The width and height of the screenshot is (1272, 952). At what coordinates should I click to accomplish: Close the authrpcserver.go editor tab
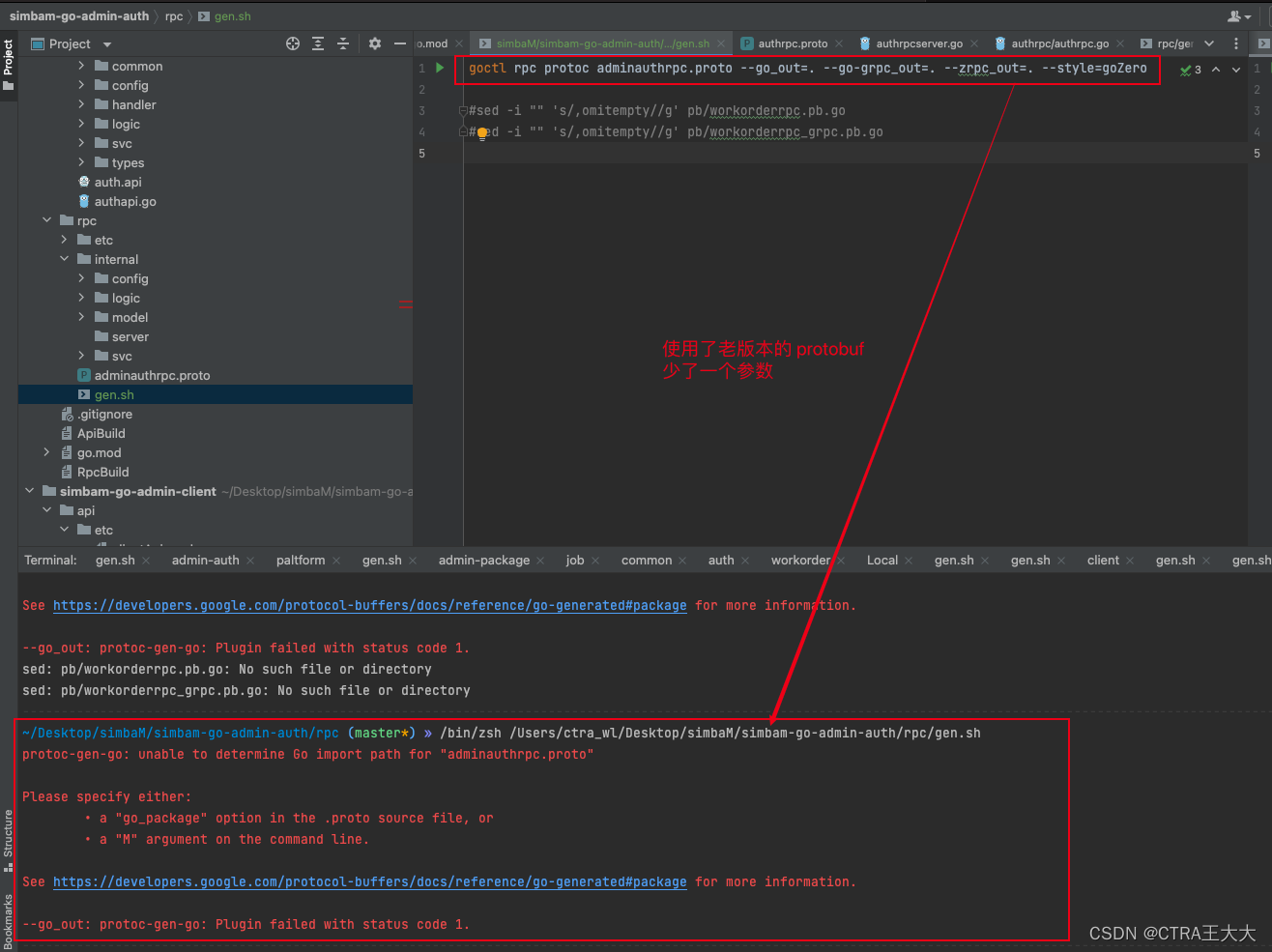[x=974, y=43]
